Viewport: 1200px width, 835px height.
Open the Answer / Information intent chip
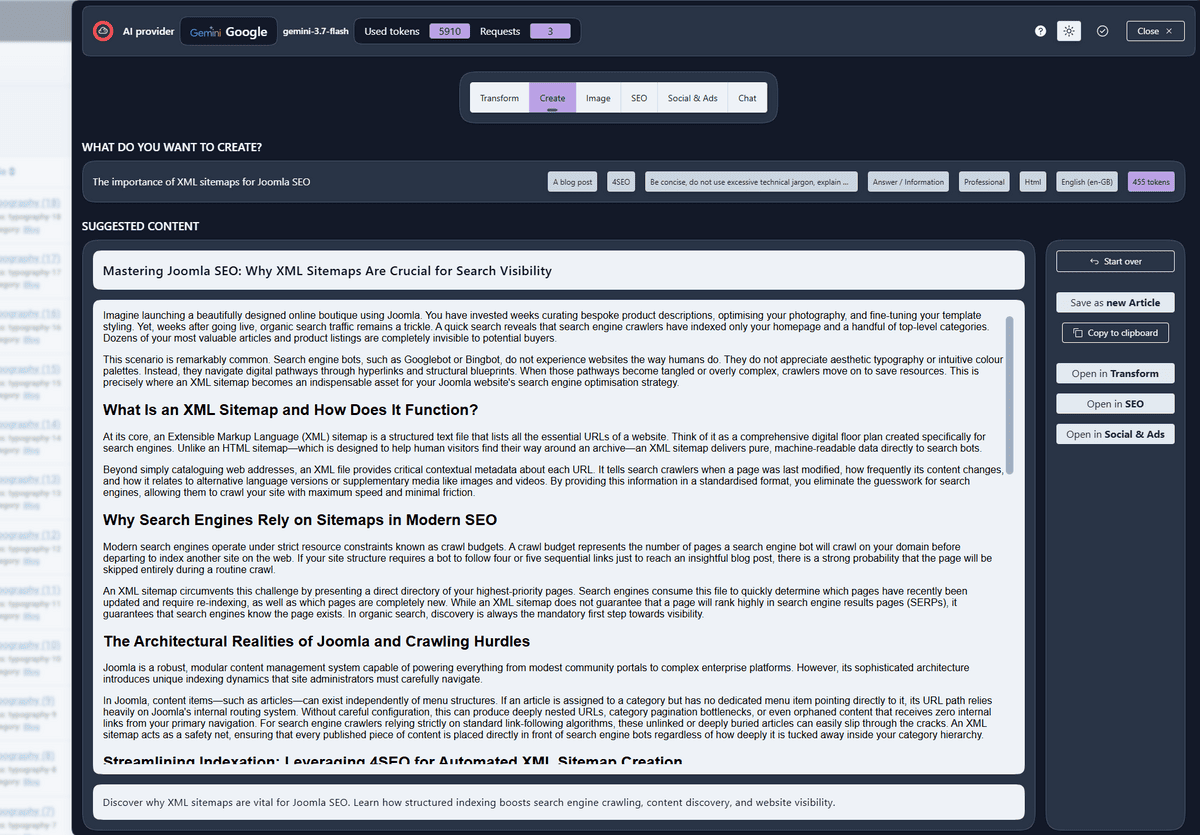click(908, 182)
